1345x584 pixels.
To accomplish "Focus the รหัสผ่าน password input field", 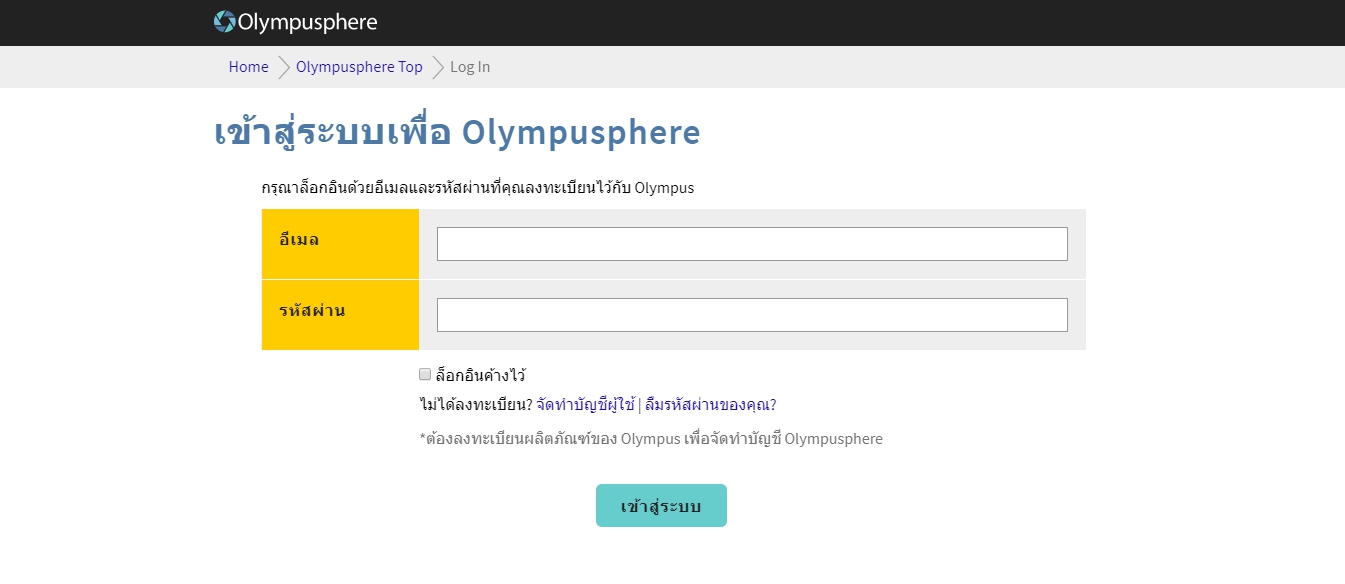I will click(x=752, y=315).
